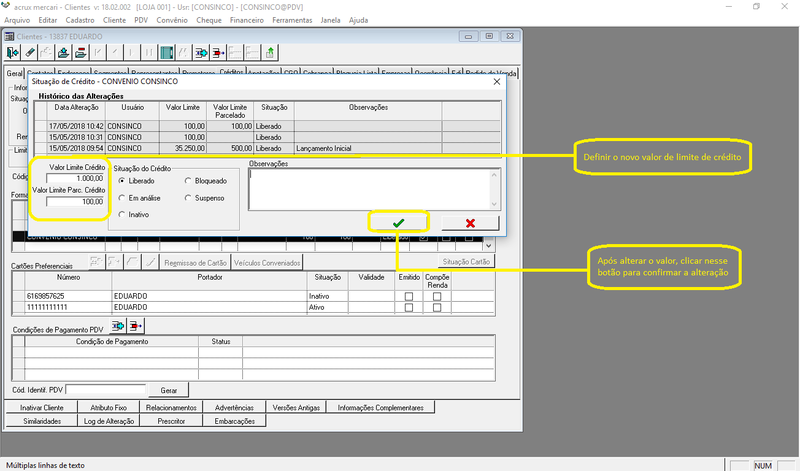This screenshot has width=800, height=471.
Task: Click inside the Observações text area
Action: (x=372, y=188)
